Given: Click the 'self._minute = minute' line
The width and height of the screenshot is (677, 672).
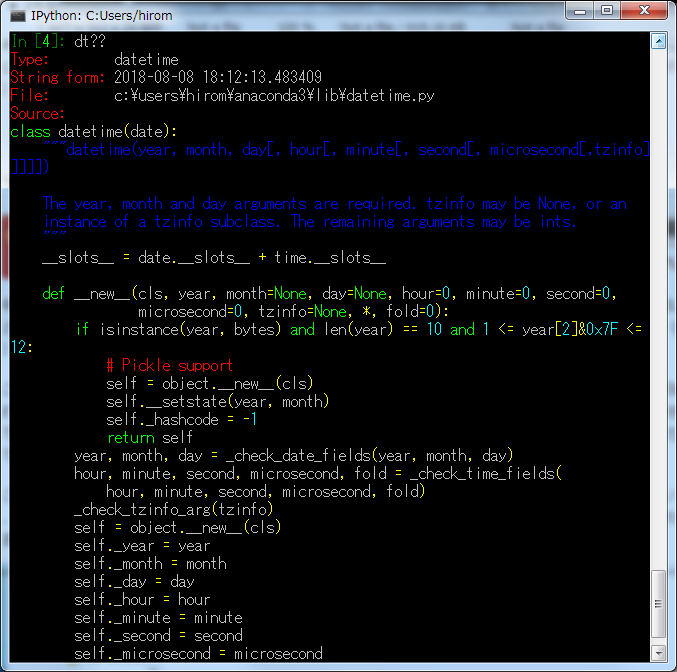Looking at the screenshot, I should point(158,618).
